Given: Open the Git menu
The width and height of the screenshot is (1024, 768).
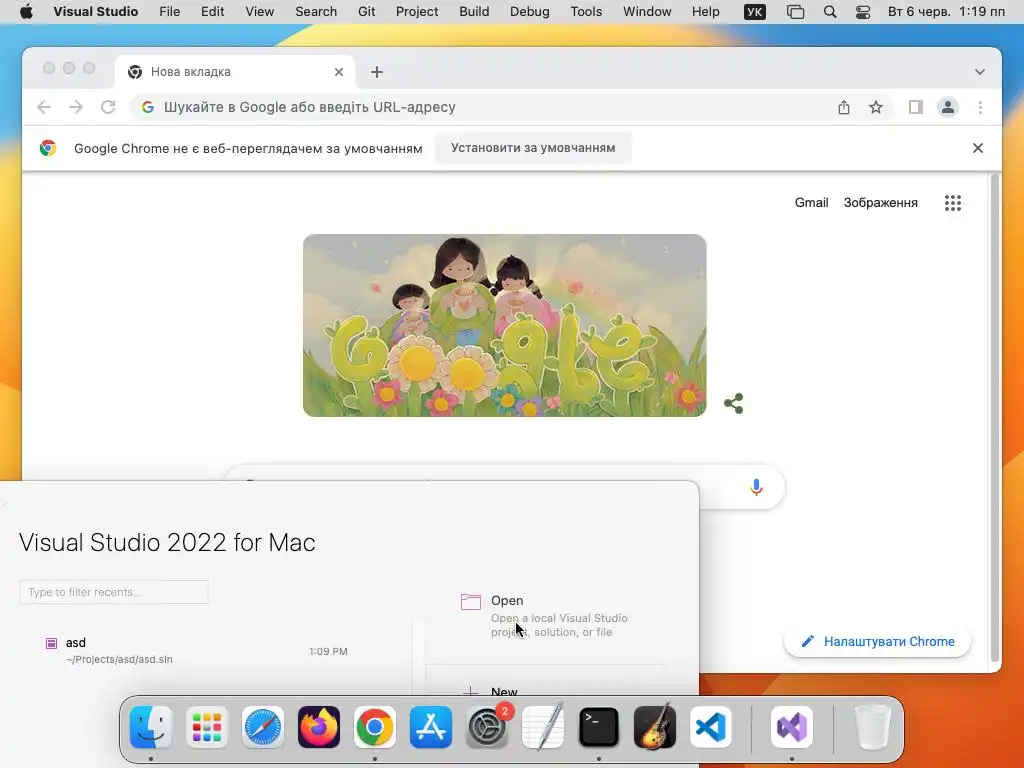Looking at the screenshot, I should pyautogui.click(x=366, y=12).
